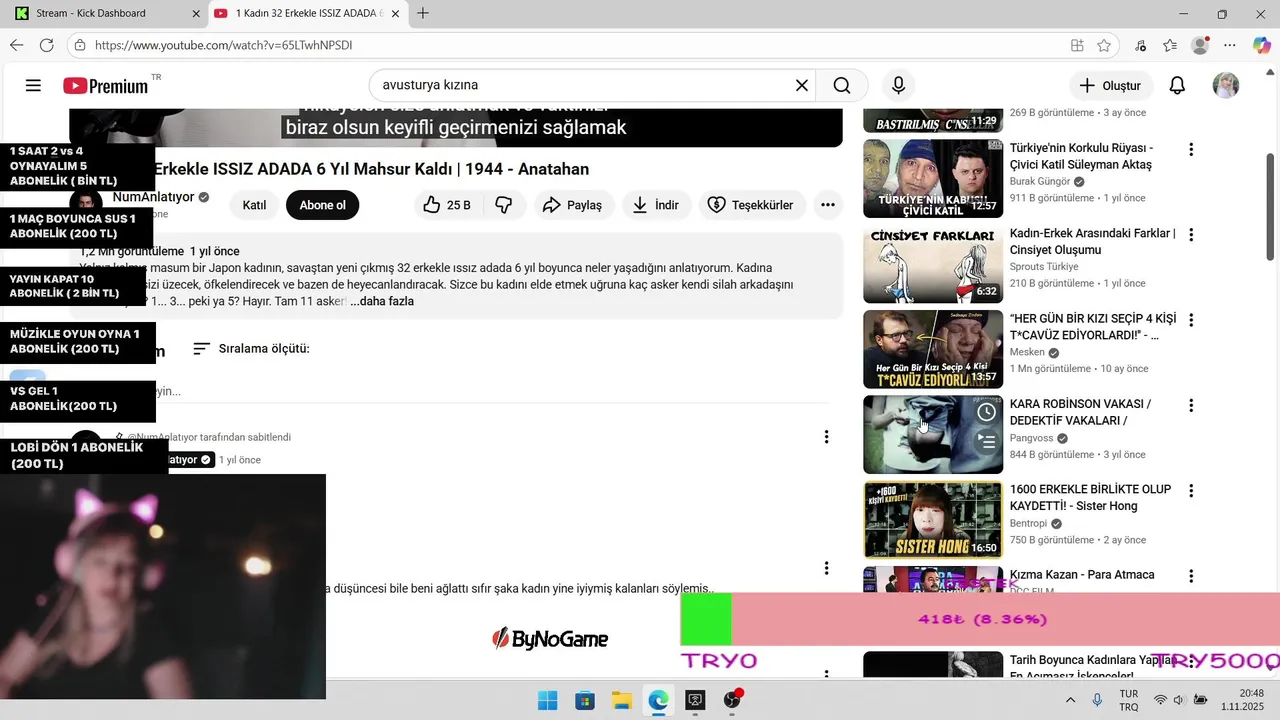
Task: Like the video showing 25 B
Action: 448,205
